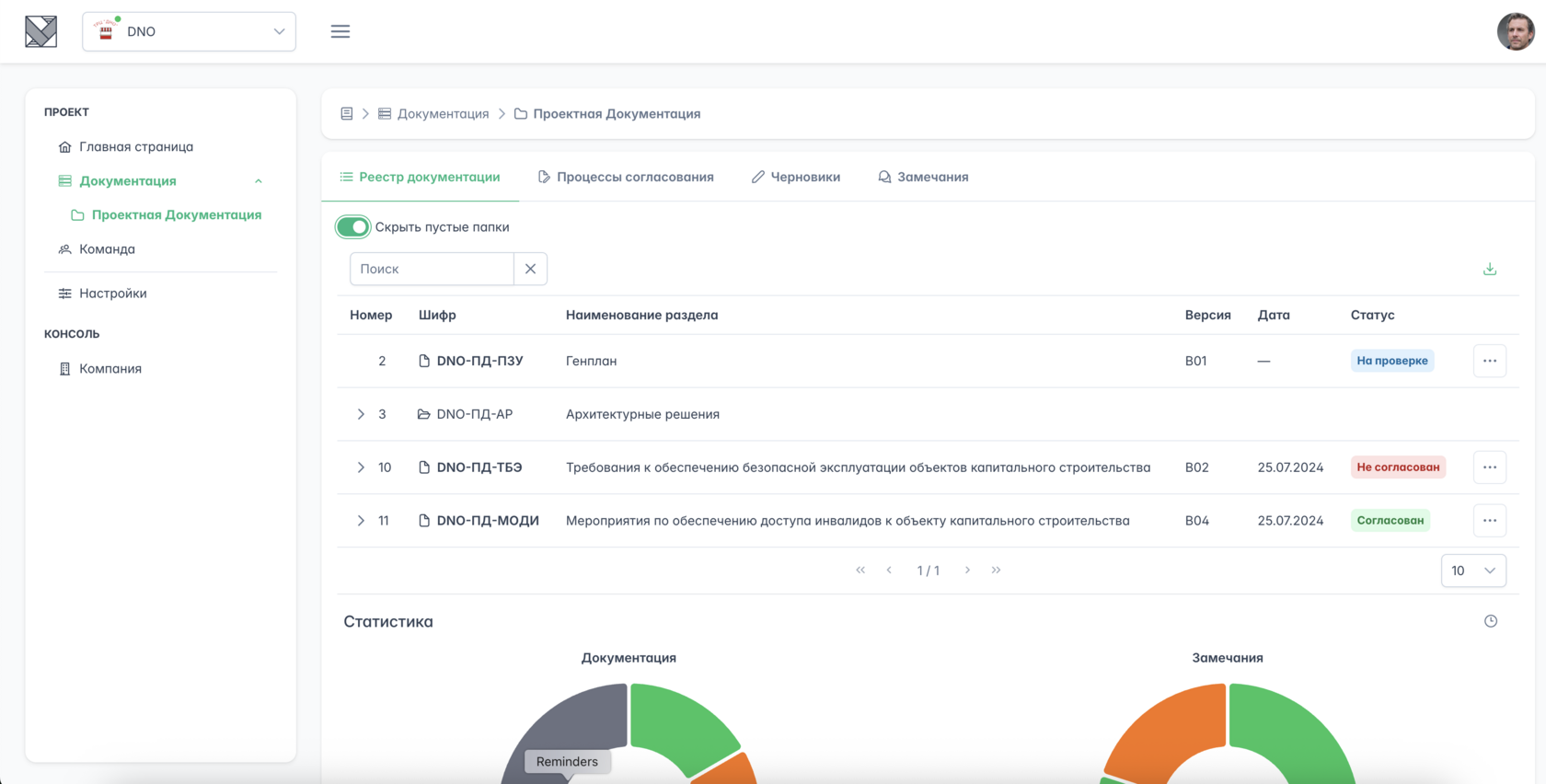The height and width of the screenshot is (784, 1546).
Task: Click the Шифр column header
Action: tap(437, 315)
